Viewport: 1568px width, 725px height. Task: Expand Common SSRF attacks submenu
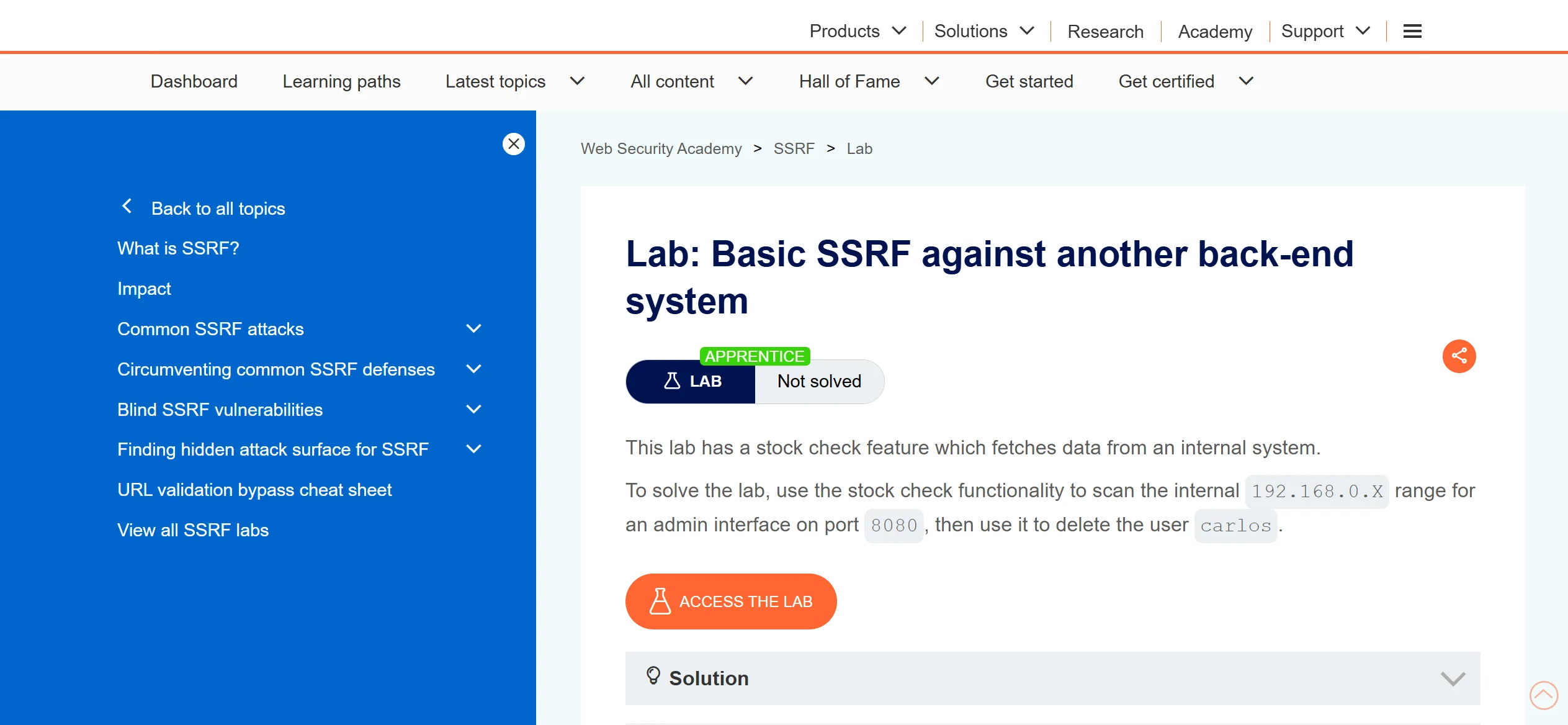tap(473, 329)
